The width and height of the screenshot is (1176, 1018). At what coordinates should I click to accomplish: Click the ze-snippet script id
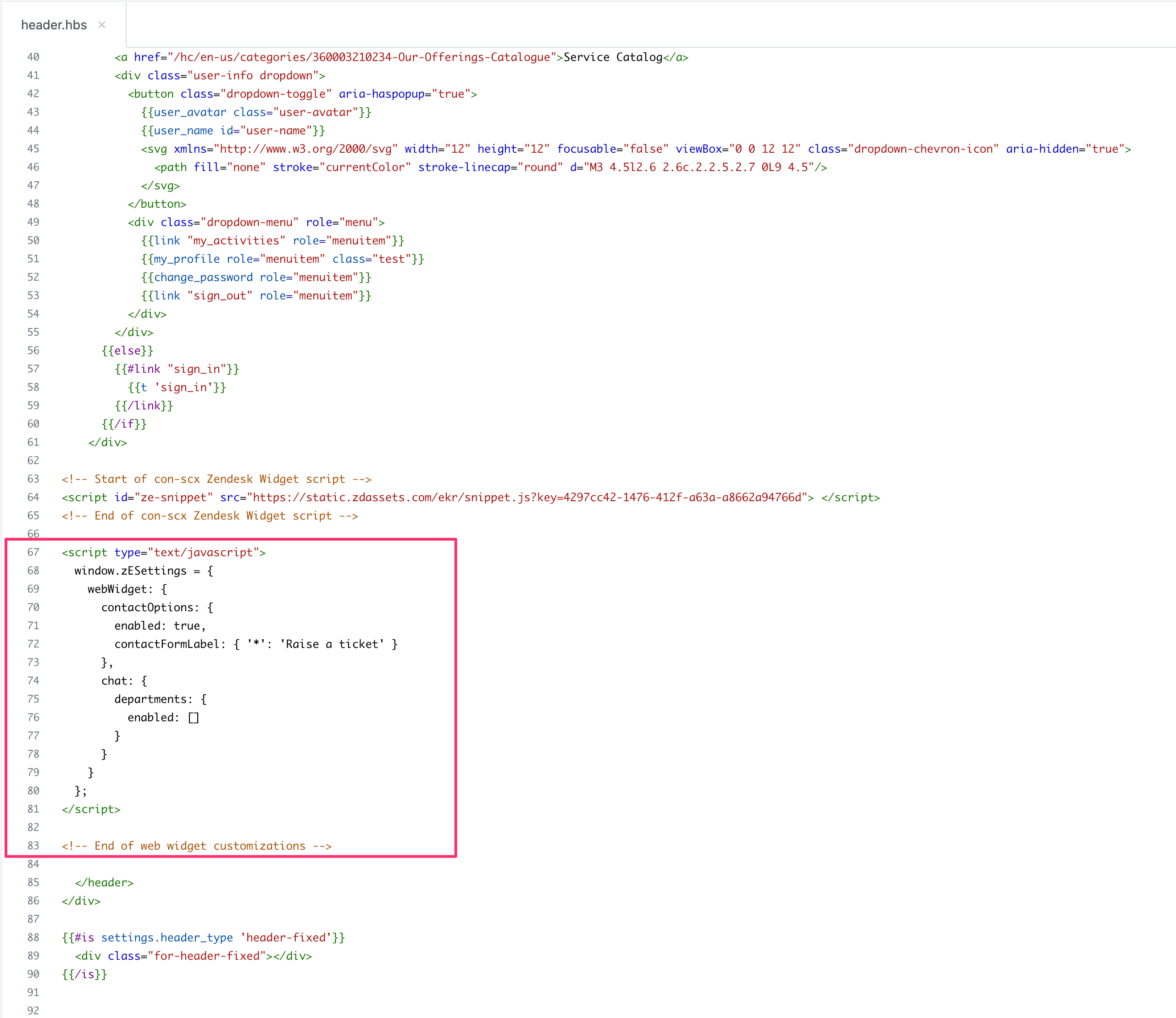pos(174,498)
